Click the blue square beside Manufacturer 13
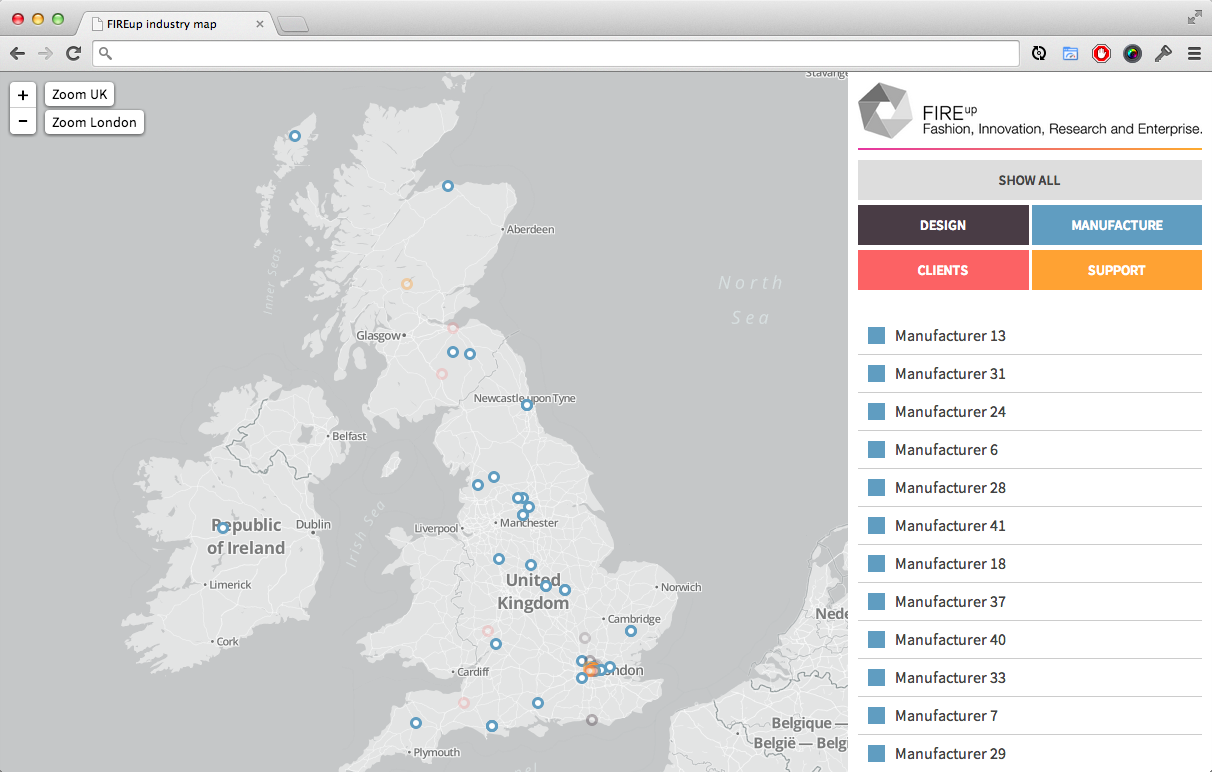 (x=876, y=336)
